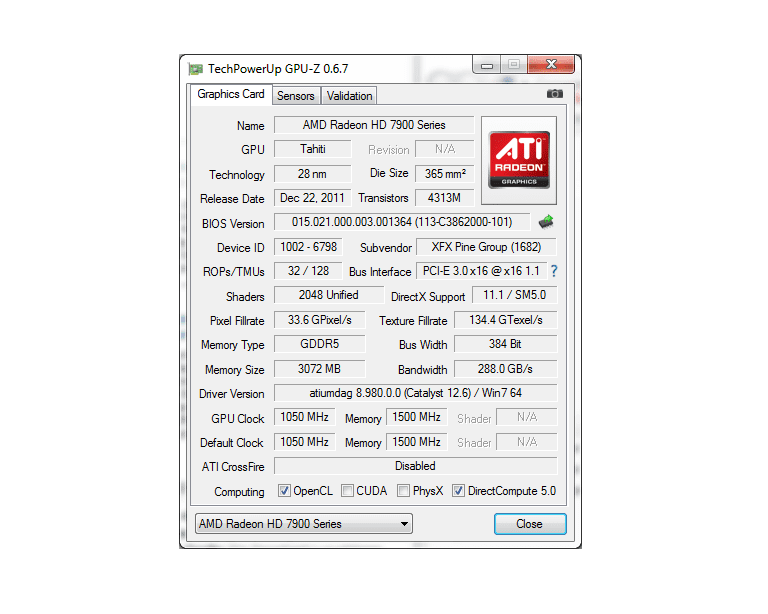Image resolution: width=768 pixels, height=614 pixels.
Task: Click the ATI Radeon logo image
Action: tap(519, 160)
